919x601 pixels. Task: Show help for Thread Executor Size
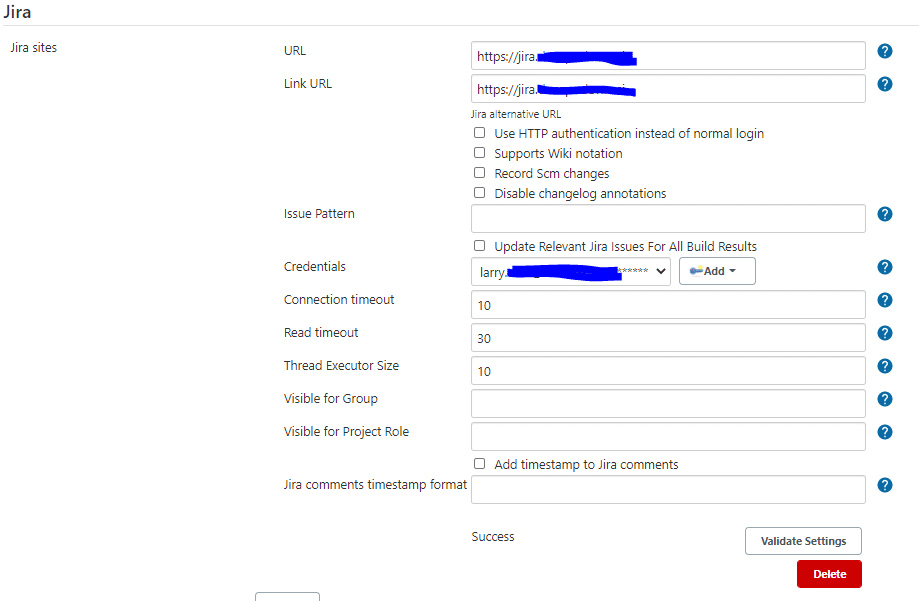pos(884,366)
